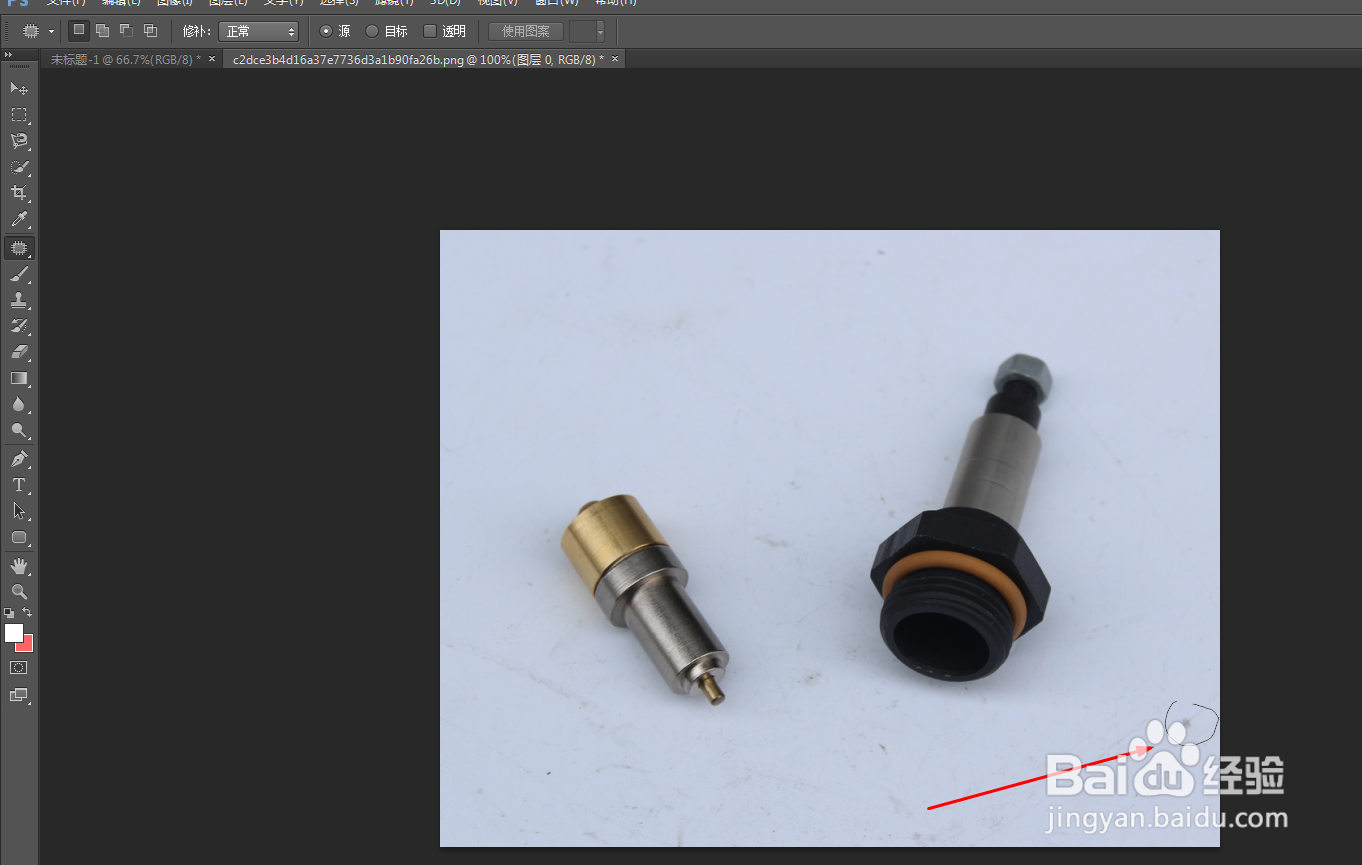Select the History Brush tool

click(x=19, y=326)
